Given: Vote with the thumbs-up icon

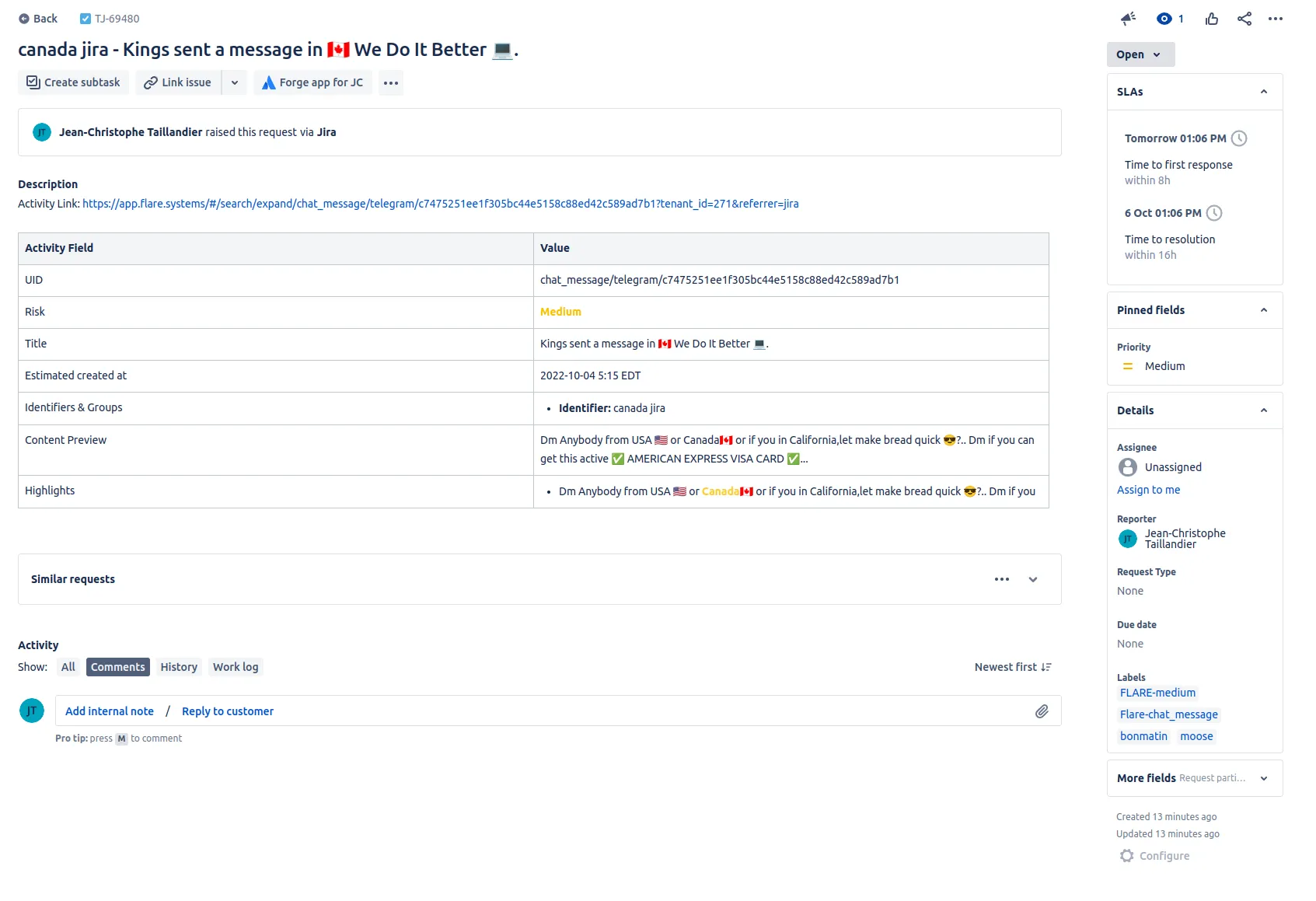Looking at the screenshot, I should 1212,19.
